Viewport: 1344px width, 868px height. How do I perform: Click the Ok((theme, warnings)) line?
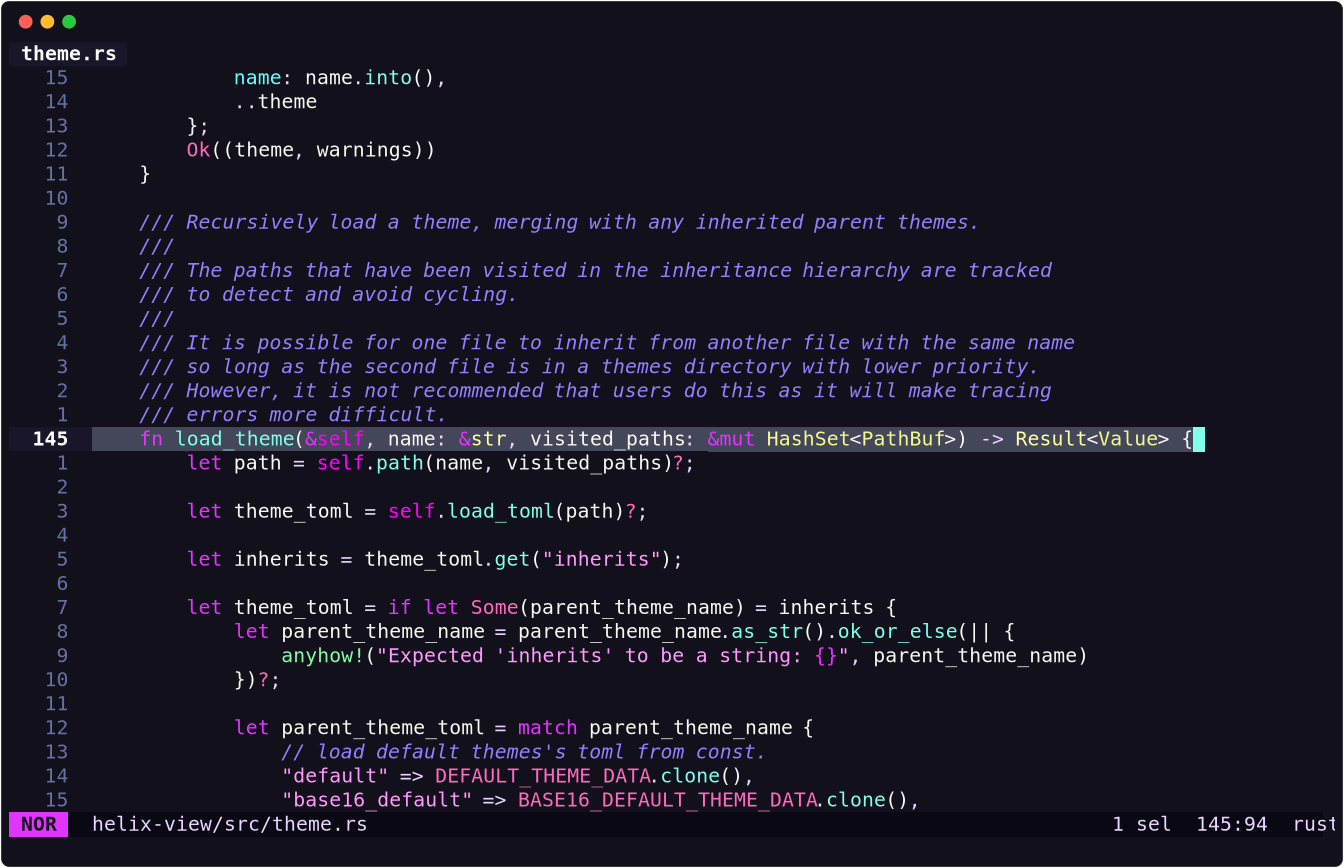click(311, 150)
